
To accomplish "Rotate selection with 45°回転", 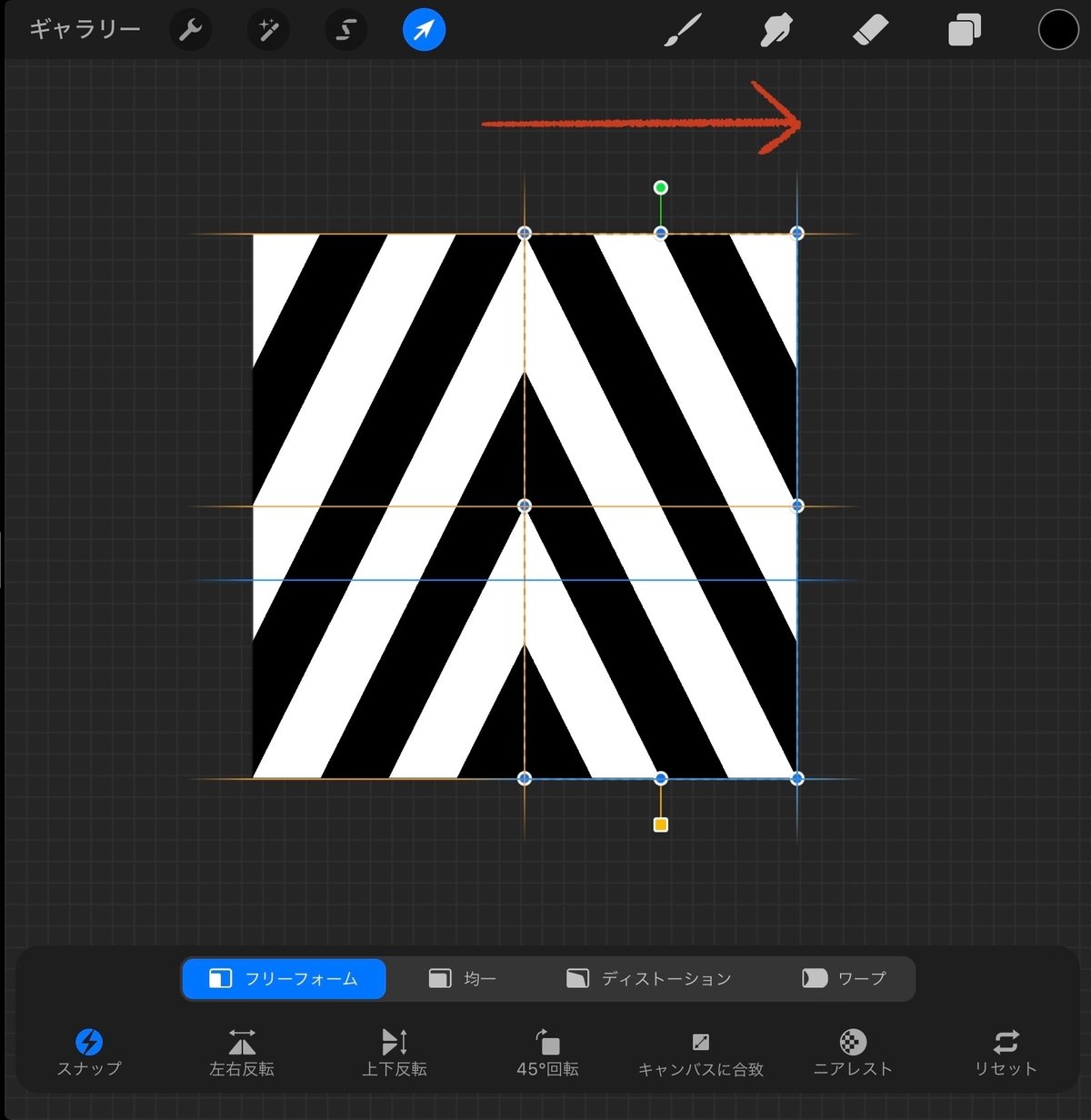I will [547, 1053].
